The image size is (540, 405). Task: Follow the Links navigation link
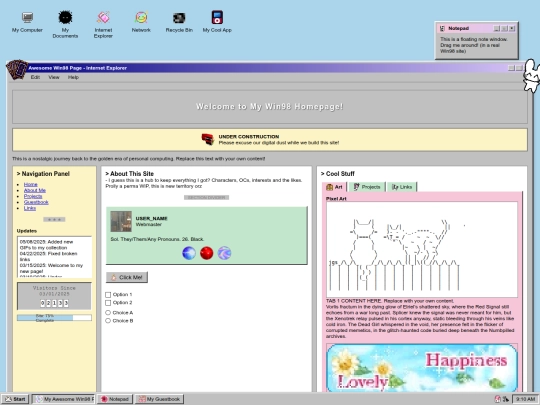click(30, 208)
